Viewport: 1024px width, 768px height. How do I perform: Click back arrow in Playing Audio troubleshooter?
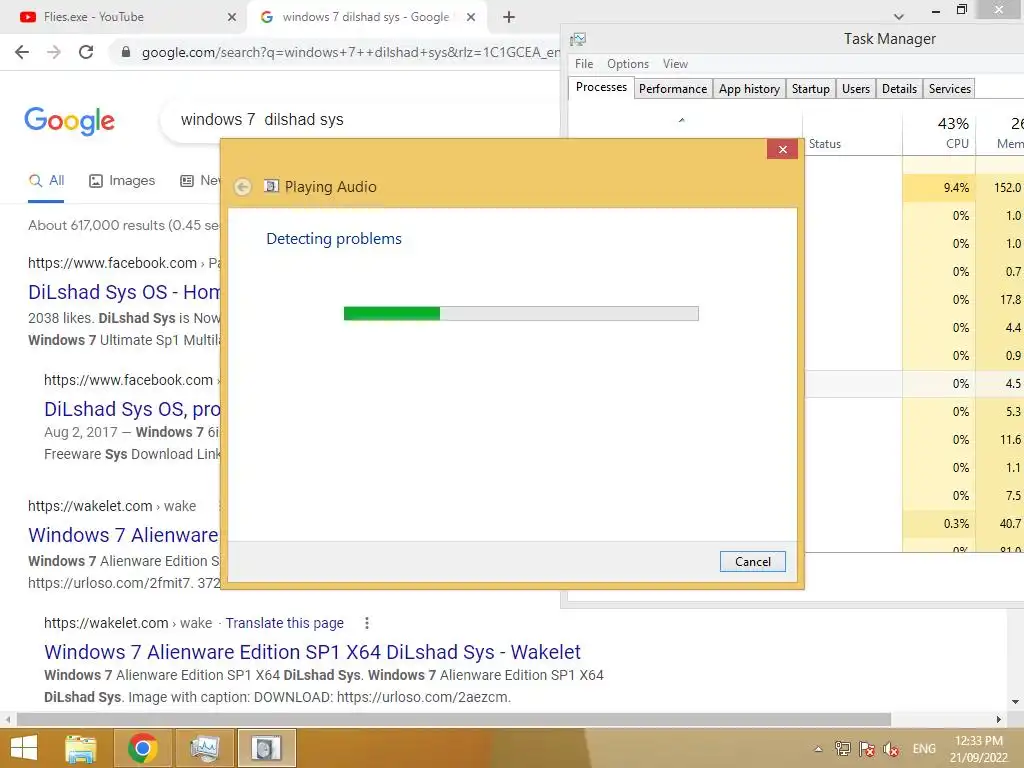click(x=242, y=187)
